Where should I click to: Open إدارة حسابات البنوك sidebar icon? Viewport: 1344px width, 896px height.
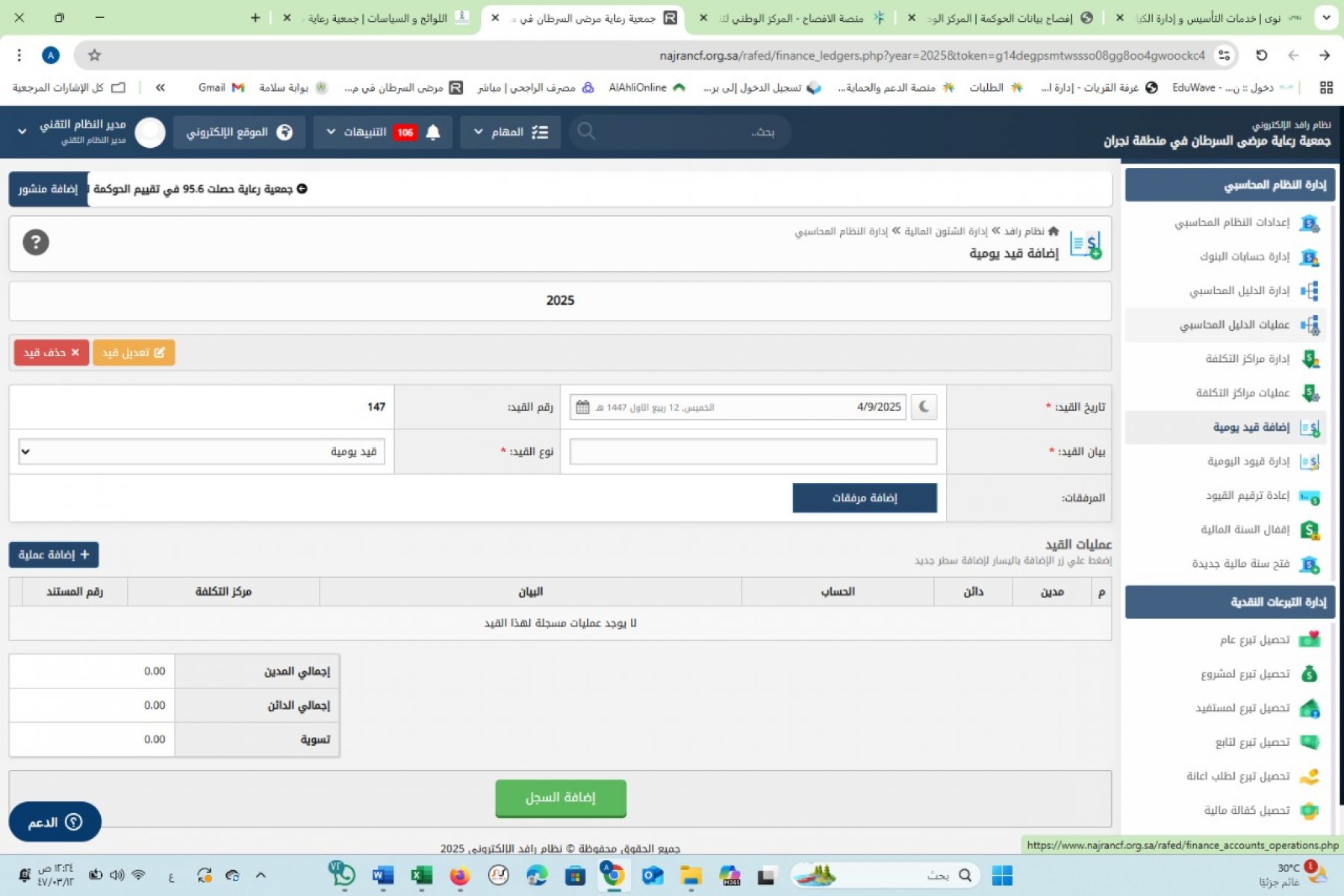1309,257
